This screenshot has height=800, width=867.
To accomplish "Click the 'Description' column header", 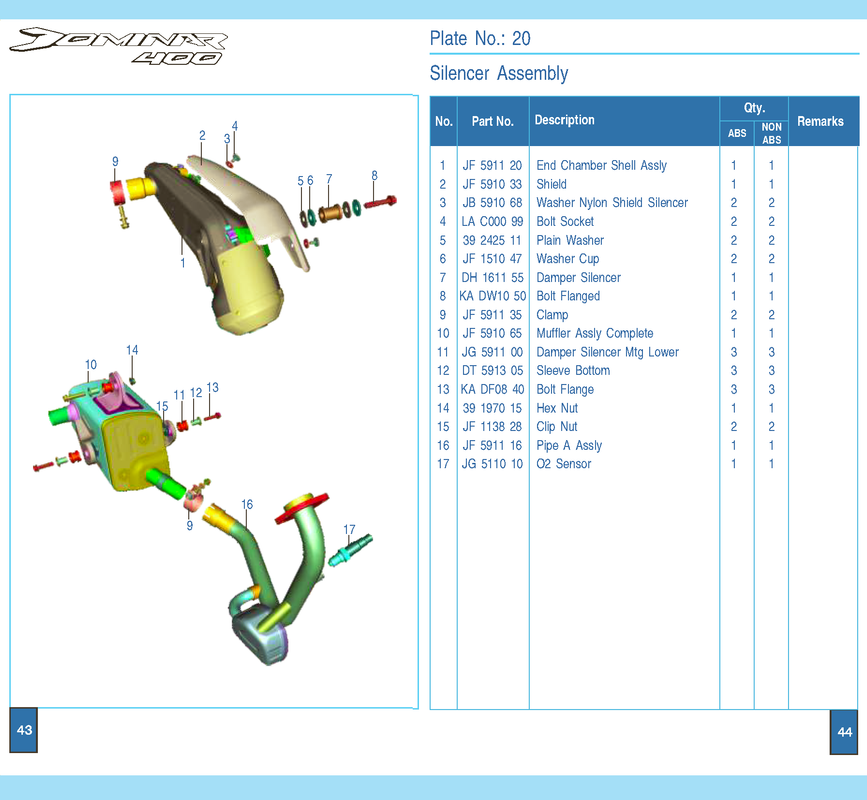I will pos(565,120).
